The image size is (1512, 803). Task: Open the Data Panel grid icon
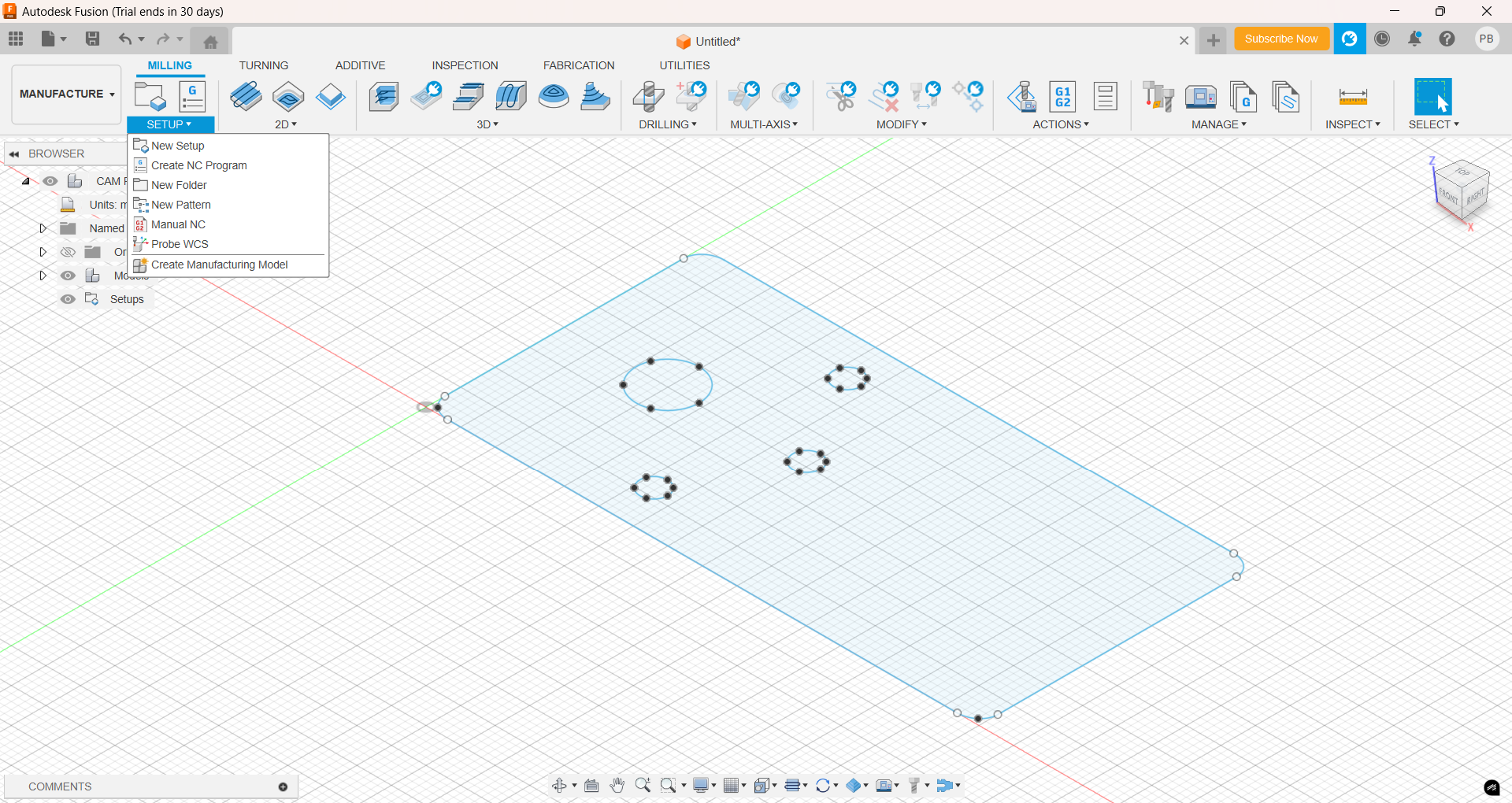16,39
